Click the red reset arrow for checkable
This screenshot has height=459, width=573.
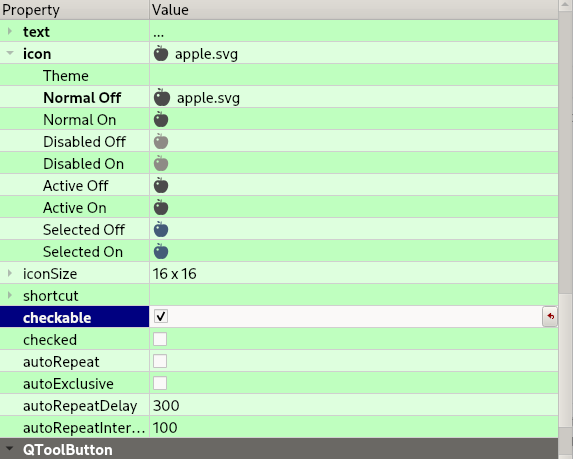pyautogui.click(x=550, y=316)
